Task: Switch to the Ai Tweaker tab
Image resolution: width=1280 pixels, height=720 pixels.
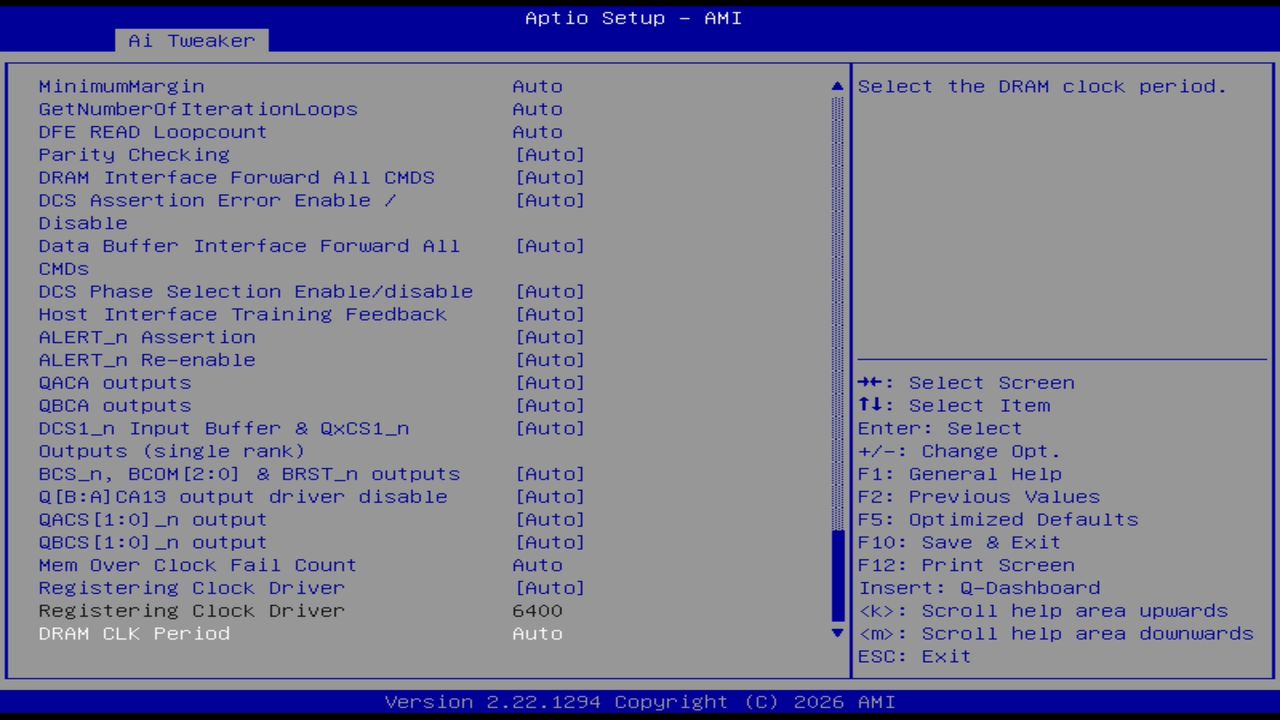Action: click(190, 40)
